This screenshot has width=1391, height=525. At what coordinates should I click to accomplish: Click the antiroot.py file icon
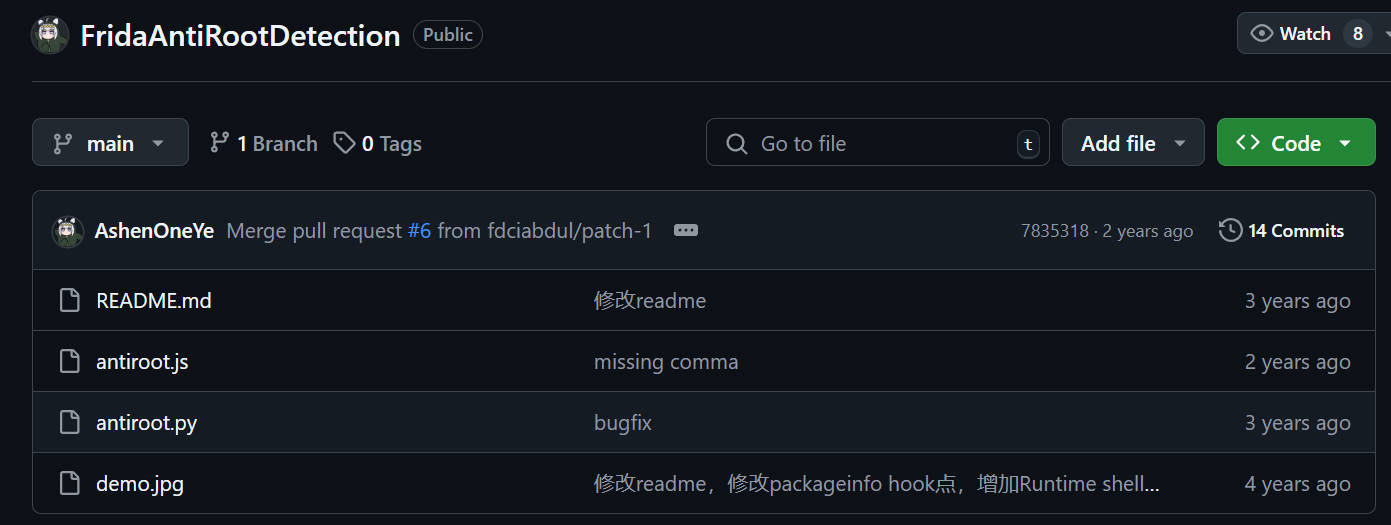(69, 423)
